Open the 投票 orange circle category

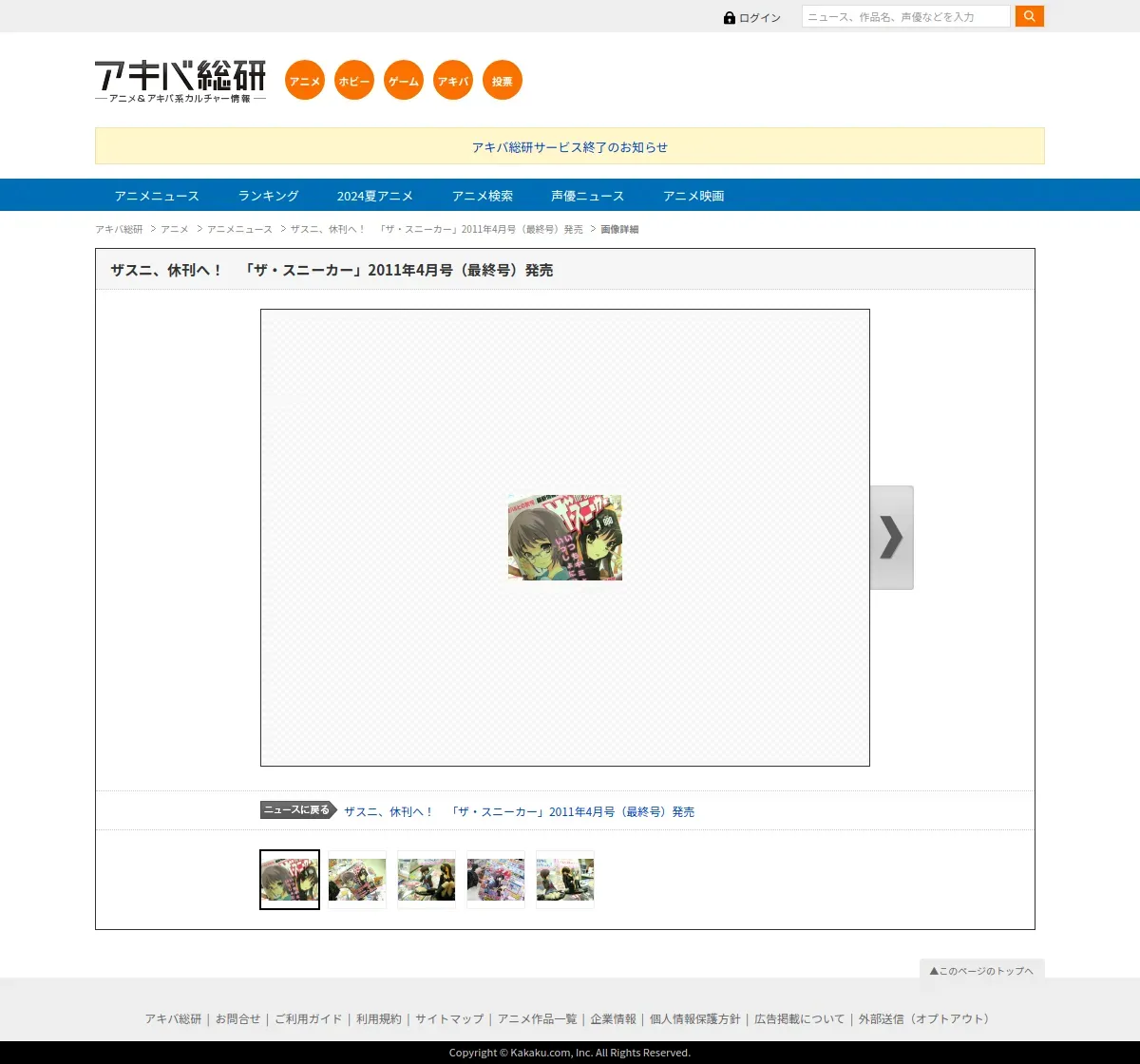coord(503,81)
